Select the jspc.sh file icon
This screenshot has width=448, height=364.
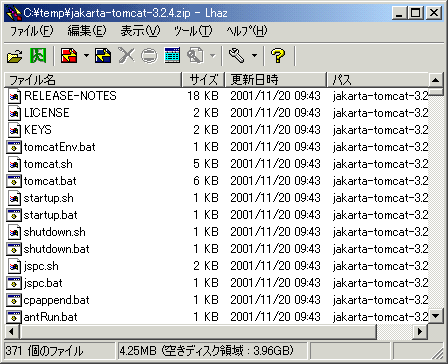point(14,266)
